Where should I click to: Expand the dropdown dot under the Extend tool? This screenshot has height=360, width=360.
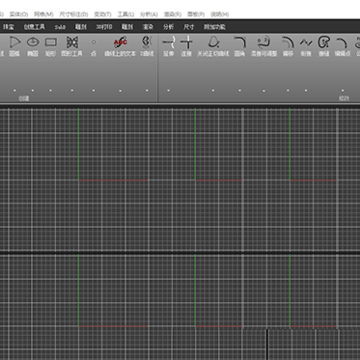click(x=168, y=90)
